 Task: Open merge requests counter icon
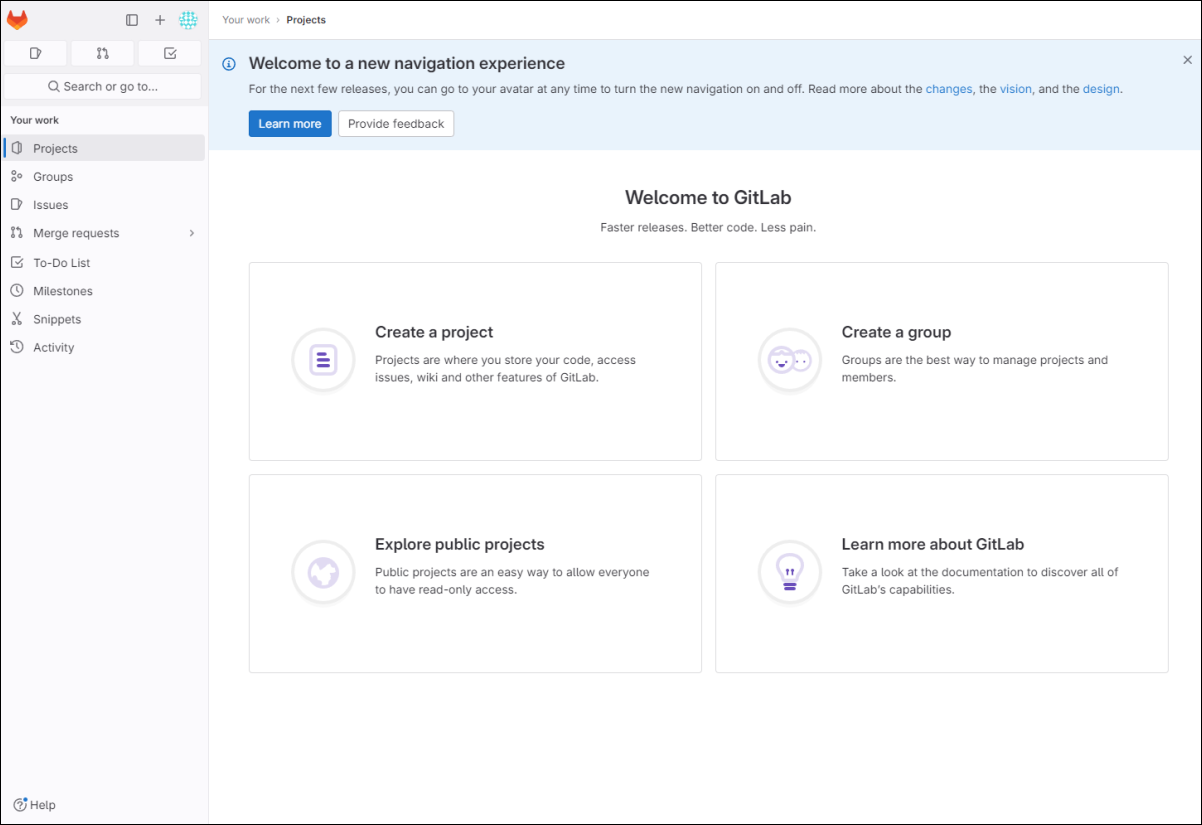(103, 53)
